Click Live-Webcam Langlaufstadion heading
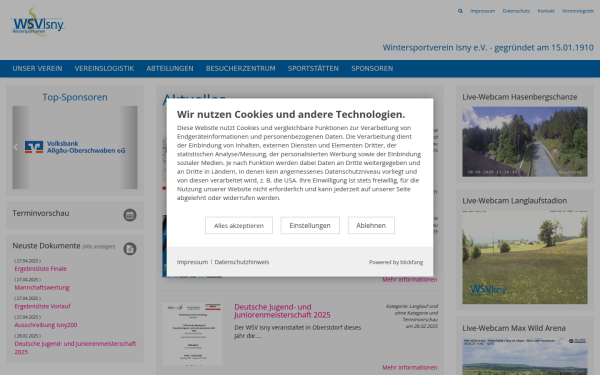Viewport: 600px width, 375px height. (515, 201)
